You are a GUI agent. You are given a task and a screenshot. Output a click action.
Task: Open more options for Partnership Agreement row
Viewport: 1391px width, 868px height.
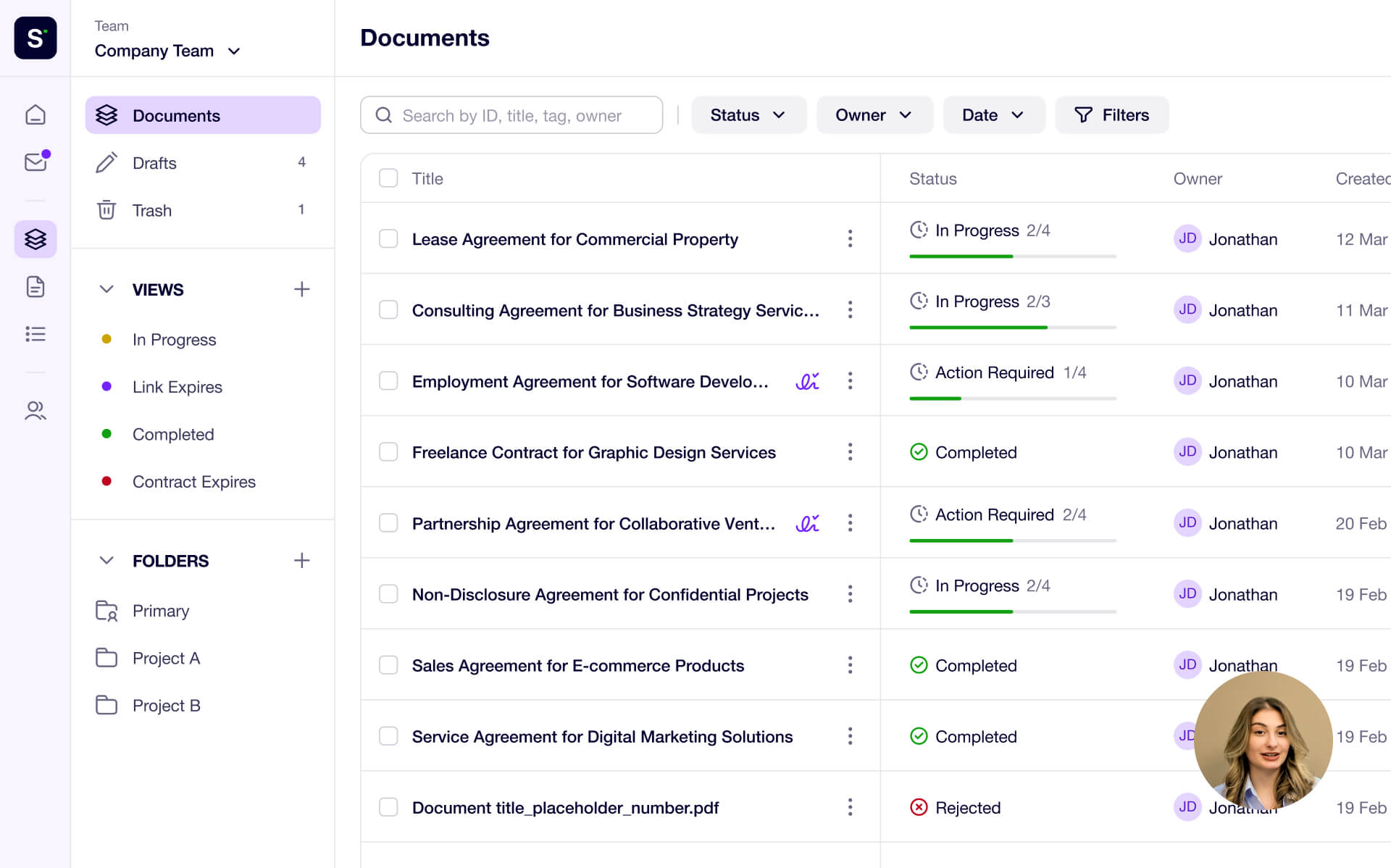coord(850,522)
